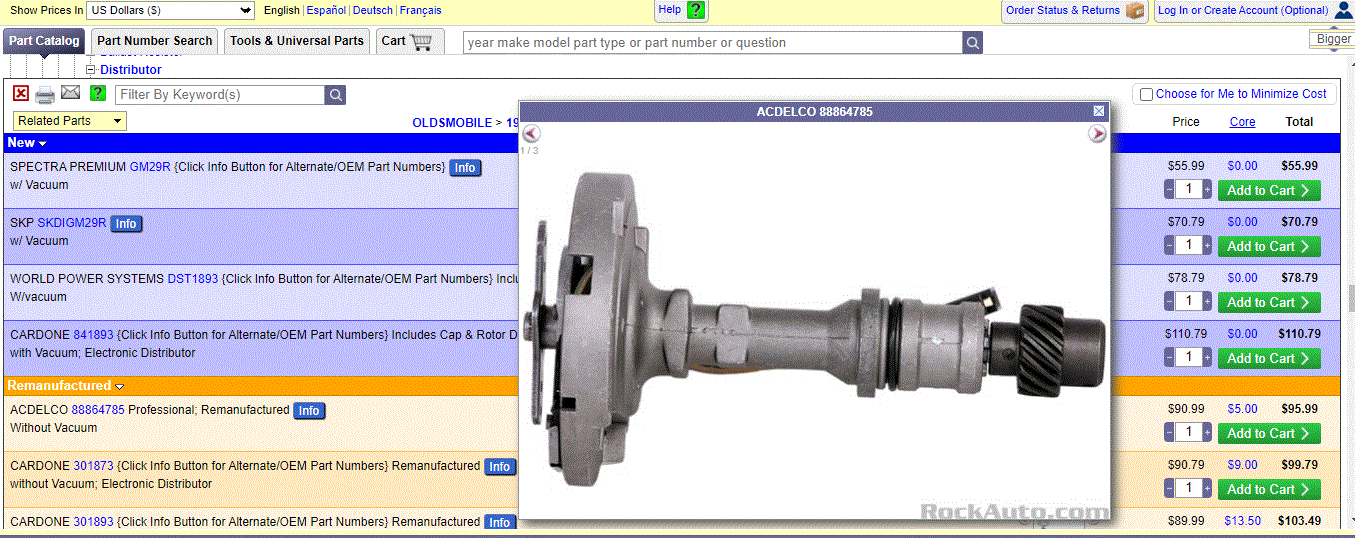Open the 841893 part number link
Image resolution: width=1355 pixels, height=538 pixels.
[94, 335]
